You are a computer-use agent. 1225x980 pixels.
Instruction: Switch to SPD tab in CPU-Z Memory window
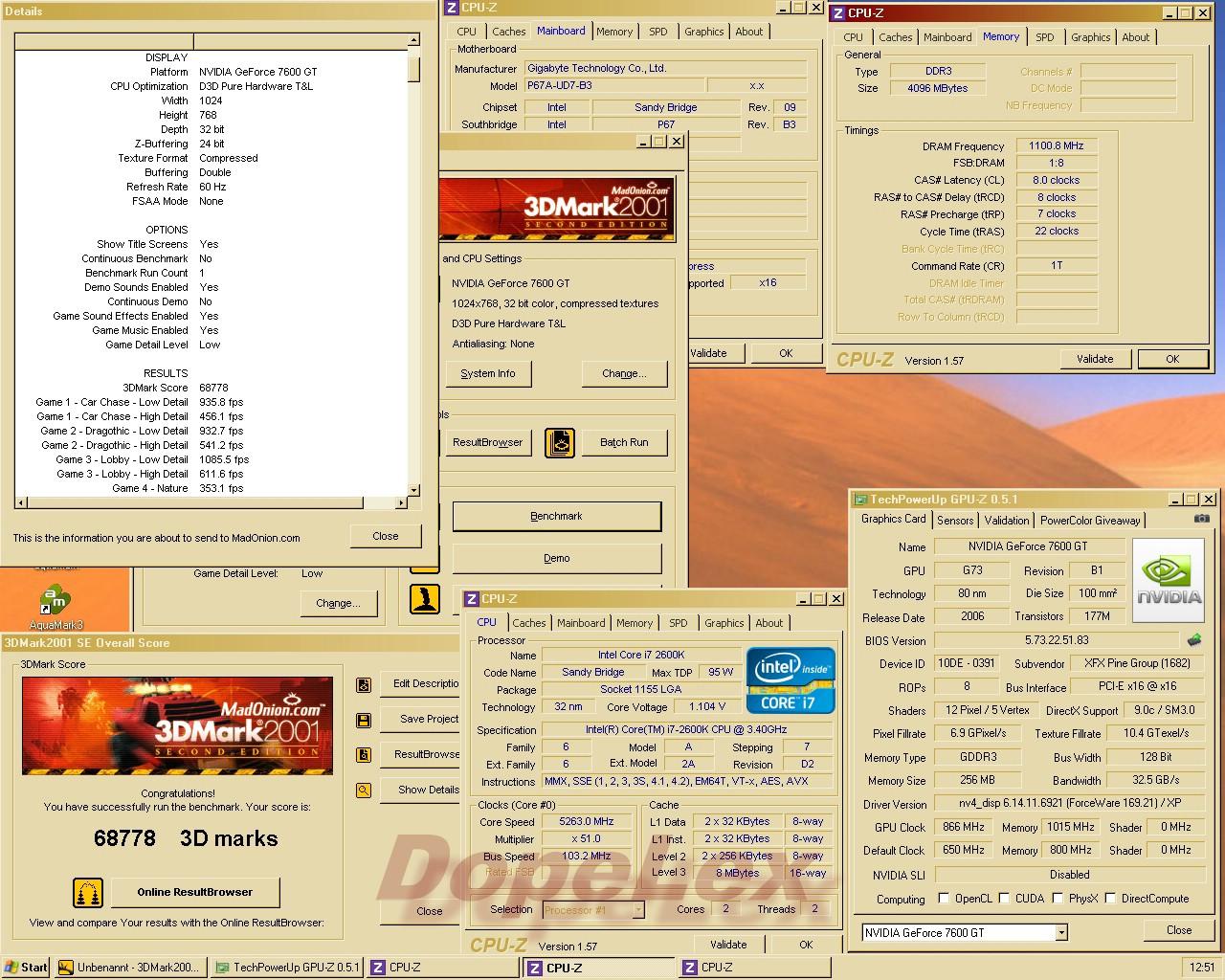point(1045,37)
